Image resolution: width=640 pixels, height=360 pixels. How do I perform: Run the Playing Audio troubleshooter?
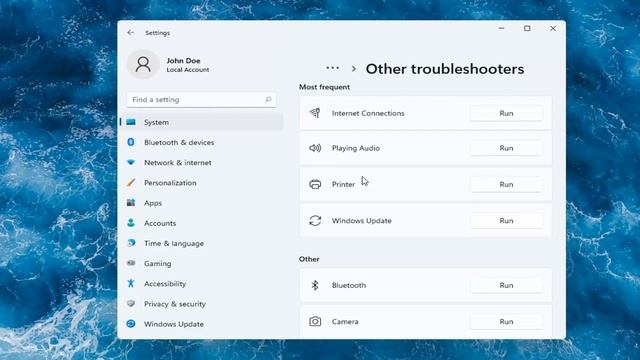point(506,148)
